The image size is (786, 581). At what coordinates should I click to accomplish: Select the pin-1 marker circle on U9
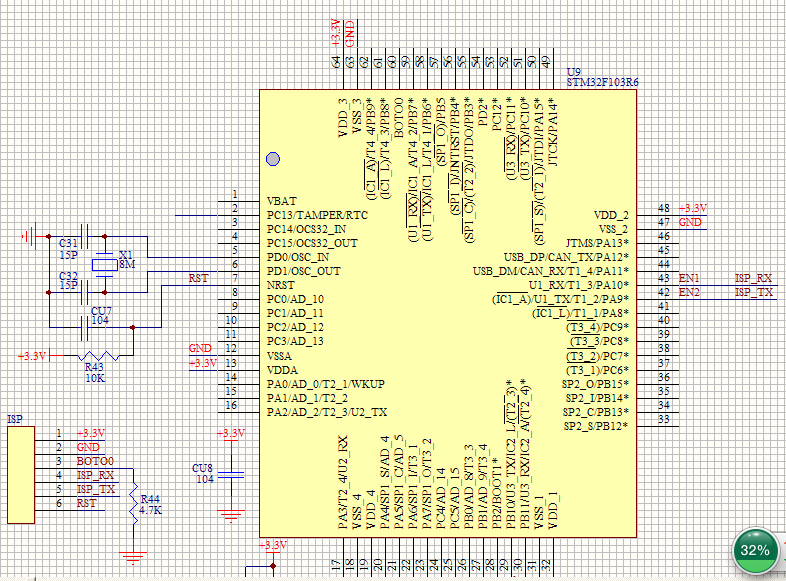pos(273,159)
